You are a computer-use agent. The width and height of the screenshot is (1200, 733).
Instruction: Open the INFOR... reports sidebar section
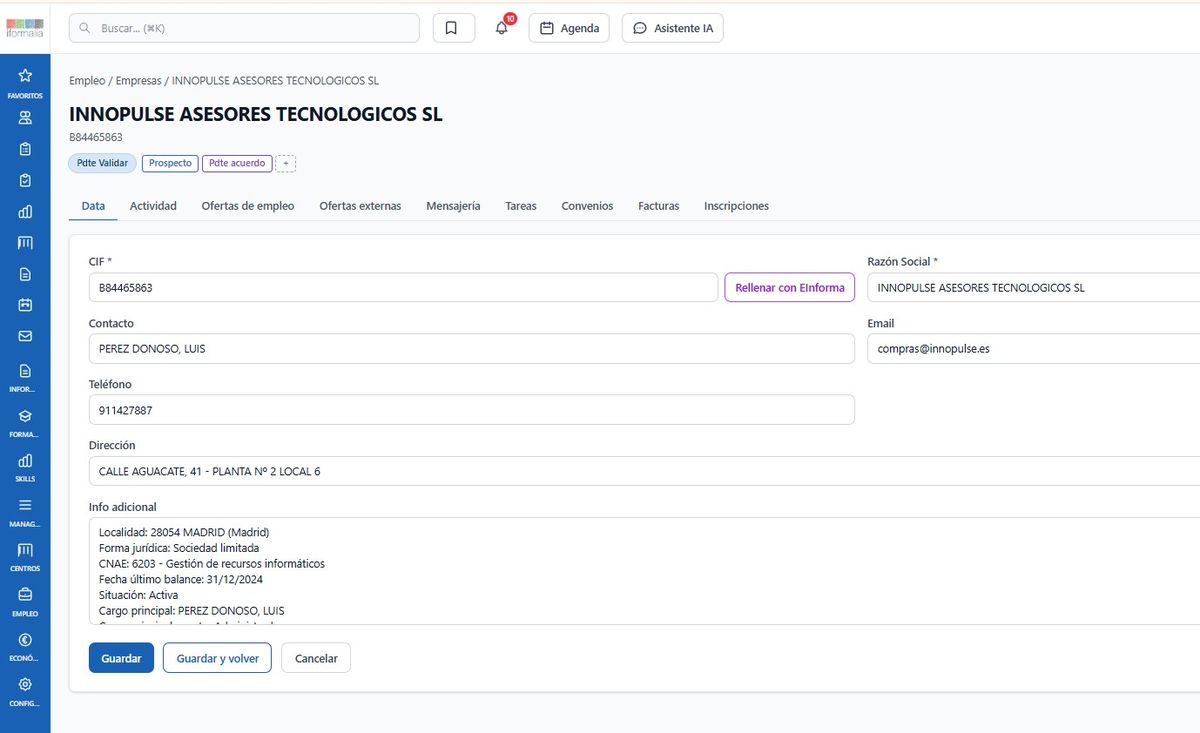click(x=25, y=378)
